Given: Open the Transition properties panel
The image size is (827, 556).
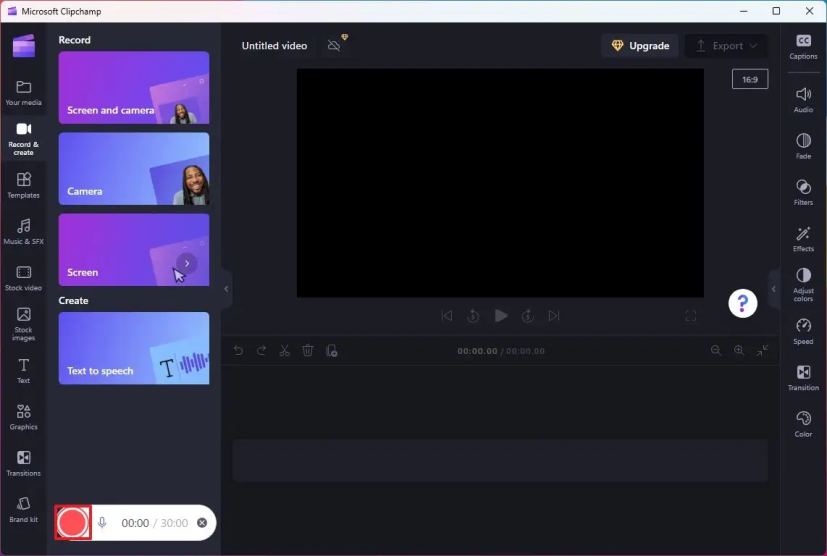Looking at the screenshot, I should point(803,378).
